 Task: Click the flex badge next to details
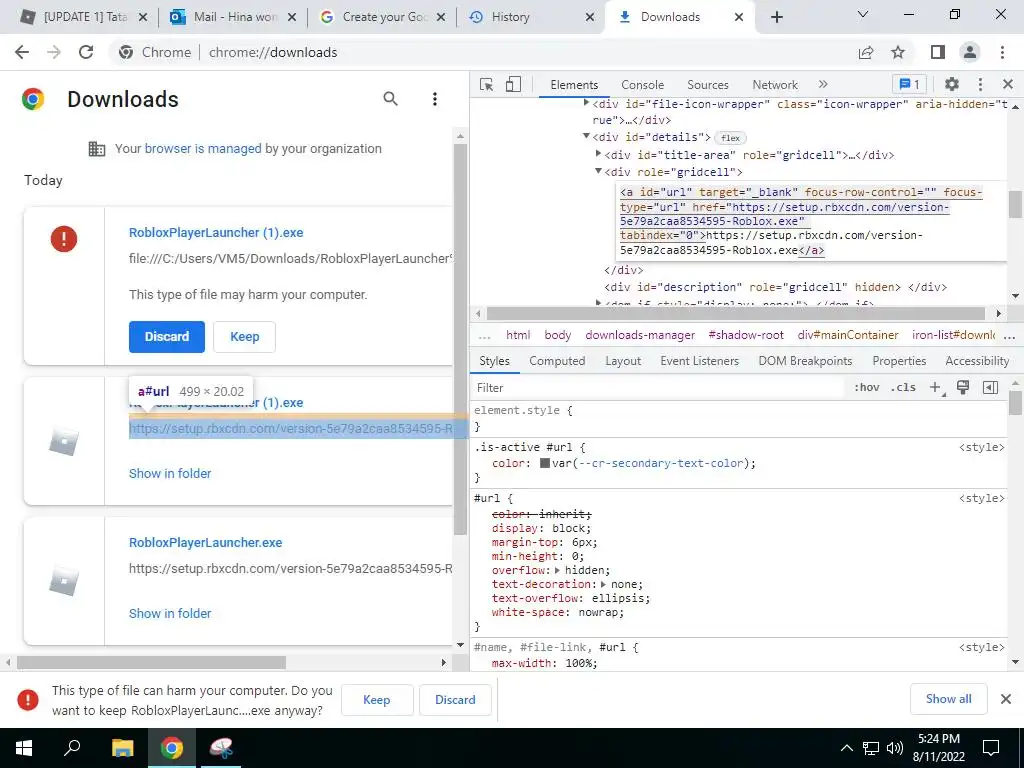pos(730,138)
